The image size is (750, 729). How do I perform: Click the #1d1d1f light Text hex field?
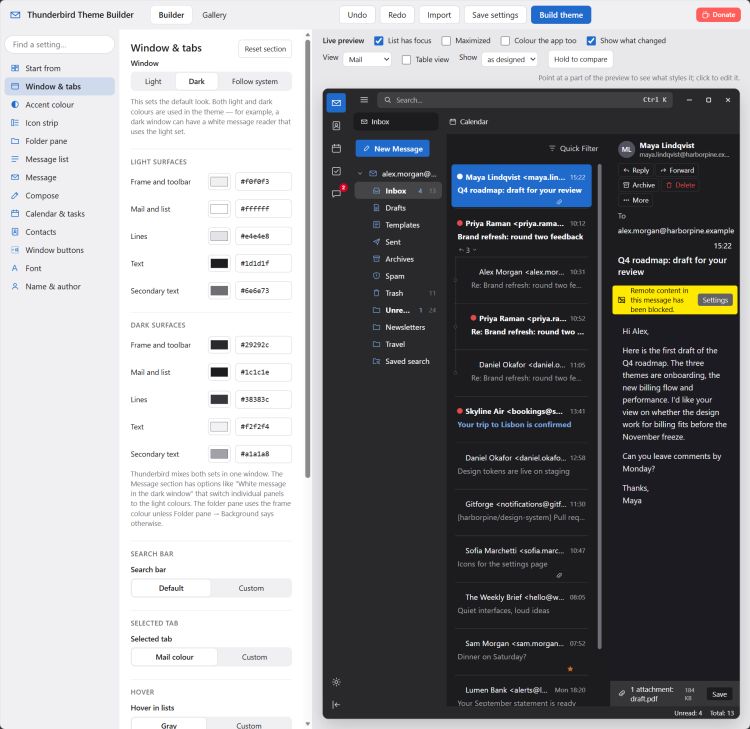point(263,263)
